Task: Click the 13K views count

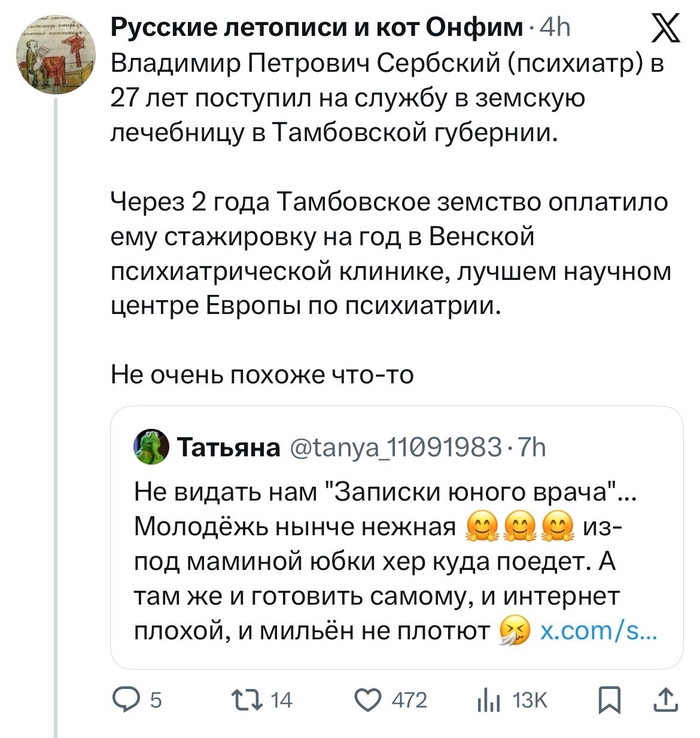Action: 529,701
